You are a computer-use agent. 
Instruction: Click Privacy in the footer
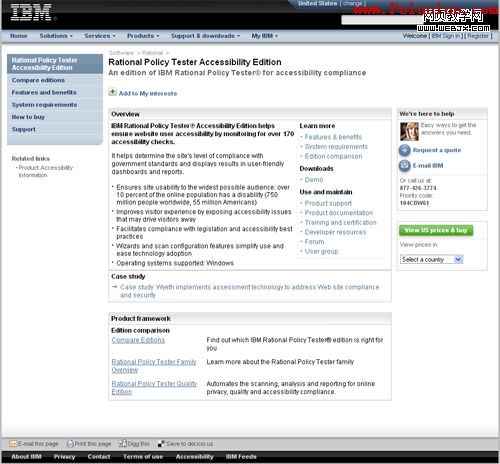(x=64, y=457)
